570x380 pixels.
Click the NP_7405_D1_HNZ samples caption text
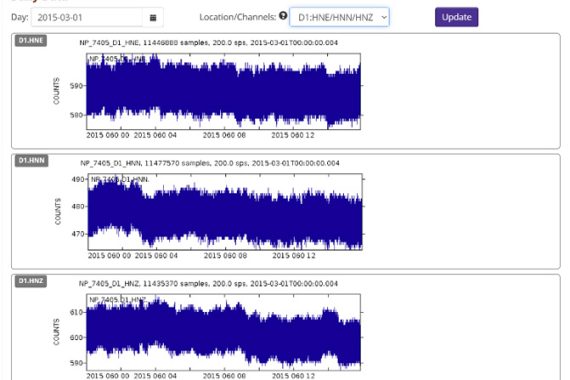[x=208, y=283]
